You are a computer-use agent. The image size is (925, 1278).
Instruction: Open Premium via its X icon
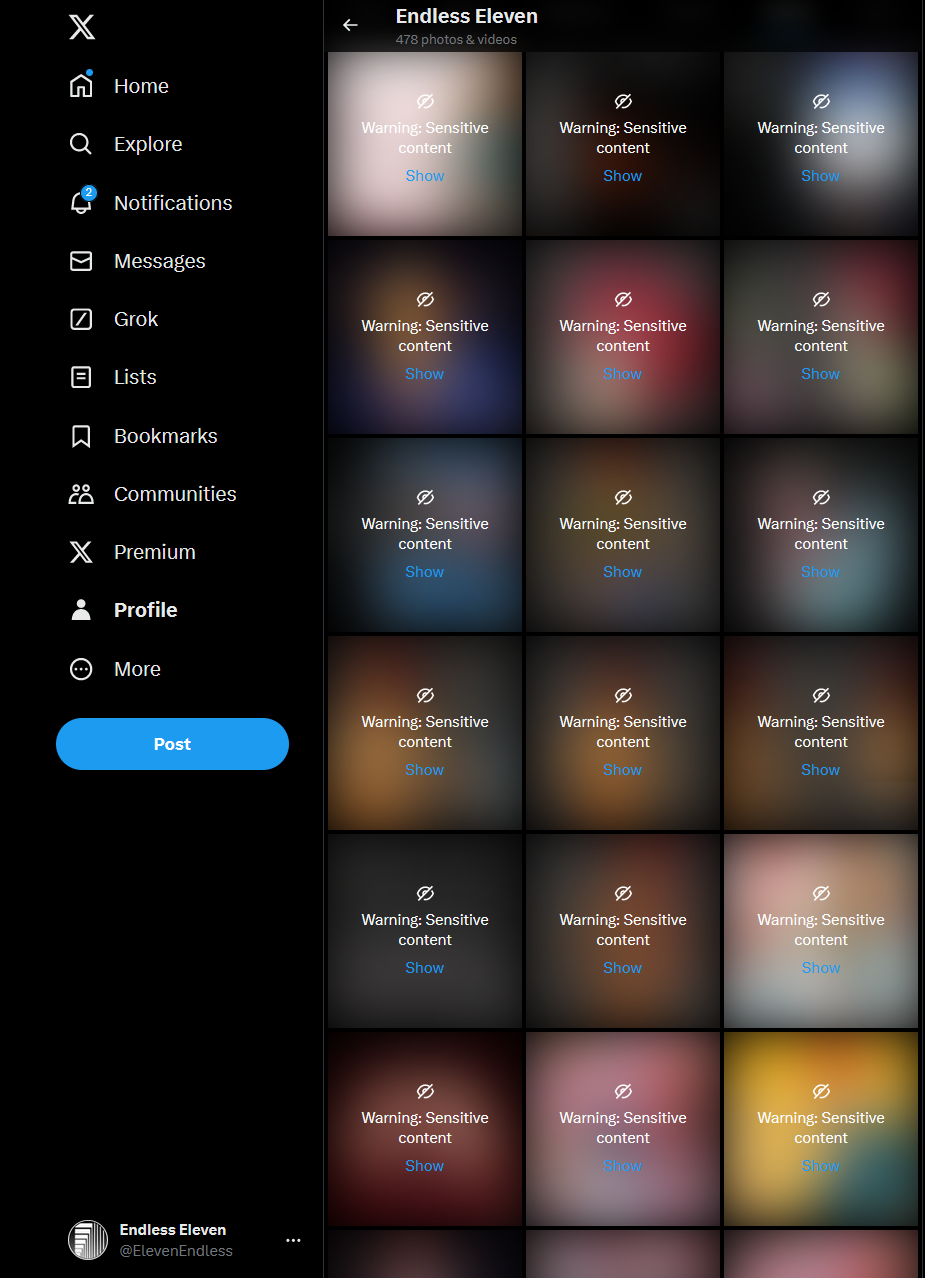[x=81, y=552]
